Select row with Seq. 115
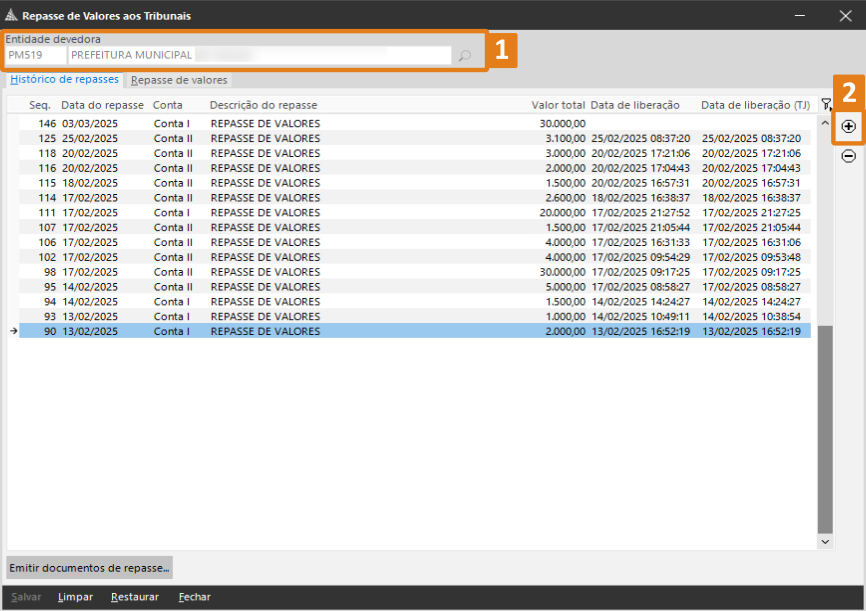 pos(415,183)
